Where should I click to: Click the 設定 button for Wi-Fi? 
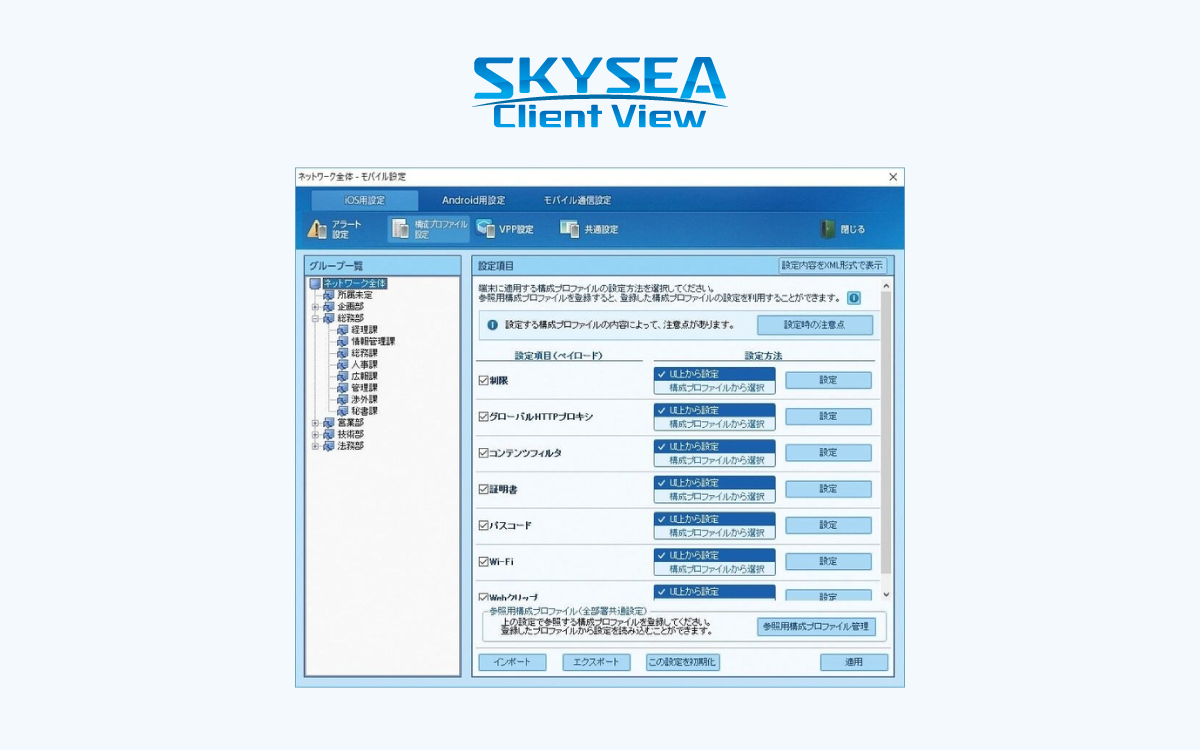(x=828, y=561)
